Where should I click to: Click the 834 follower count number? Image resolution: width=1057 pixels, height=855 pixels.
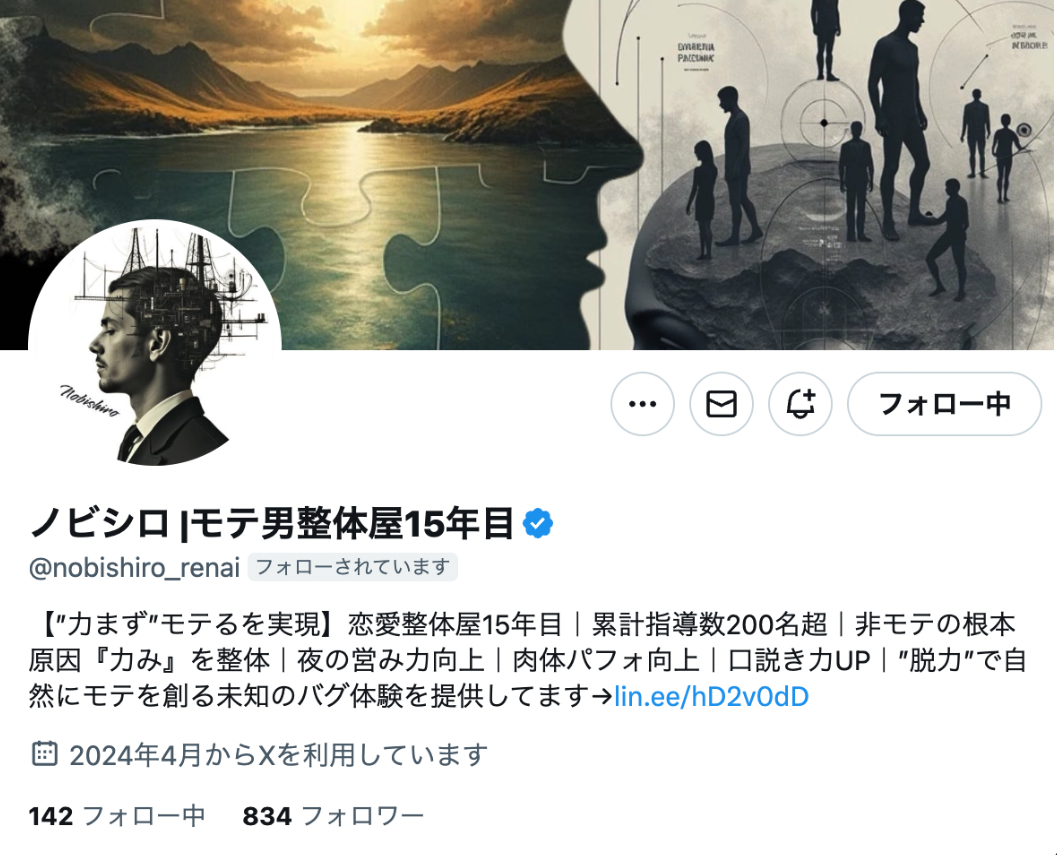(267, 816)
